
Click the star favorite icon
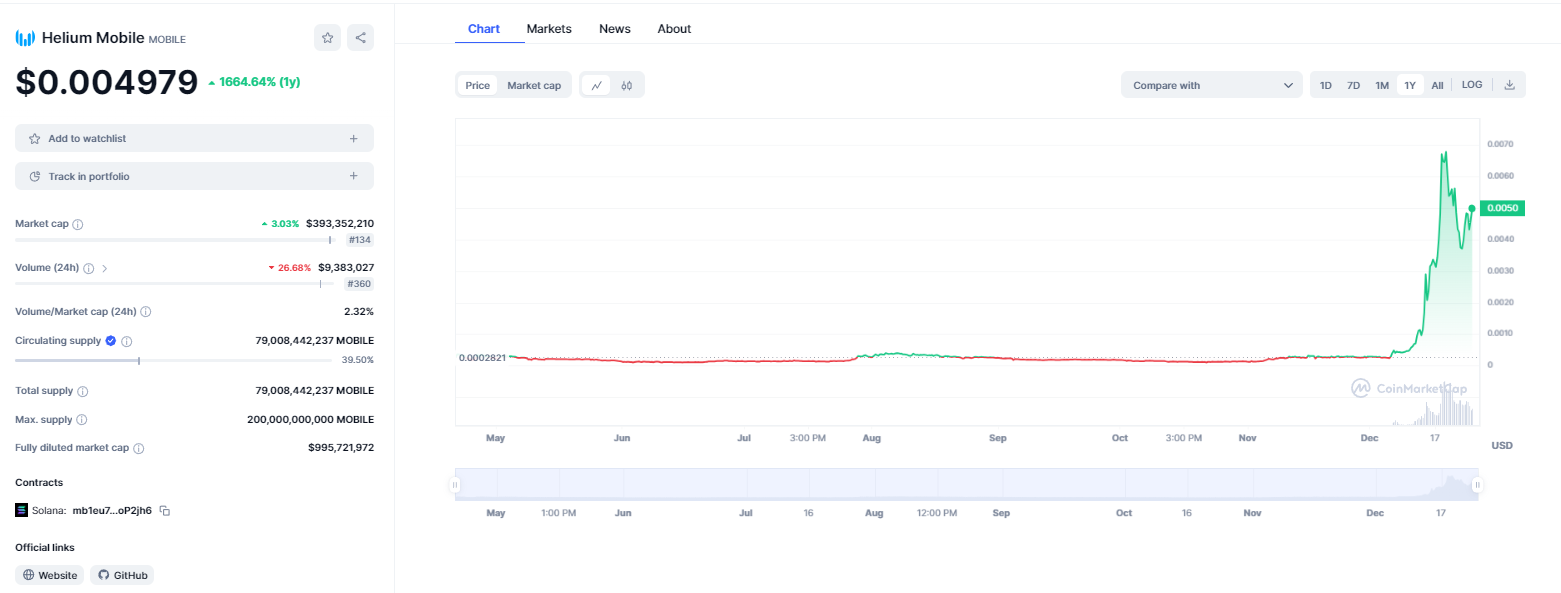[x=327, y=38]
